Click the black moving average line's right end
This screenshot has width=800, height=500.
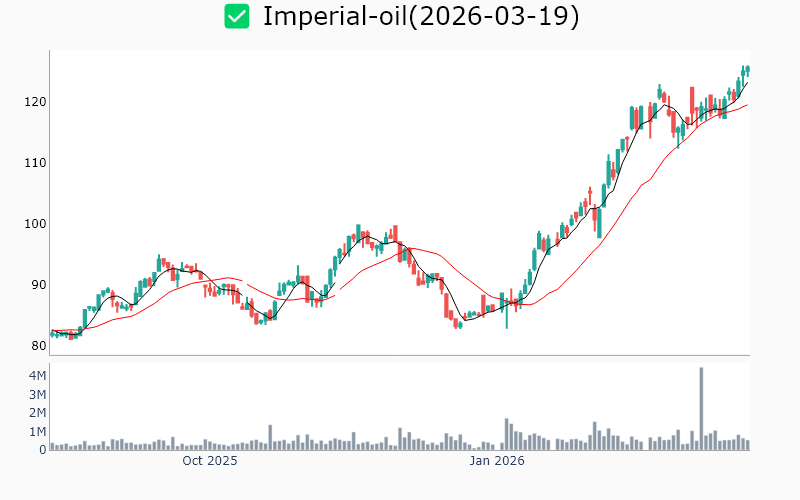747,81
